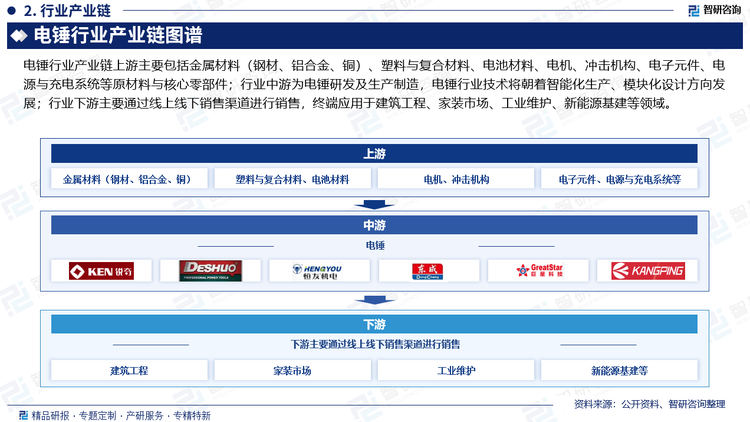Click the 上游 header bar

point(374,154)
